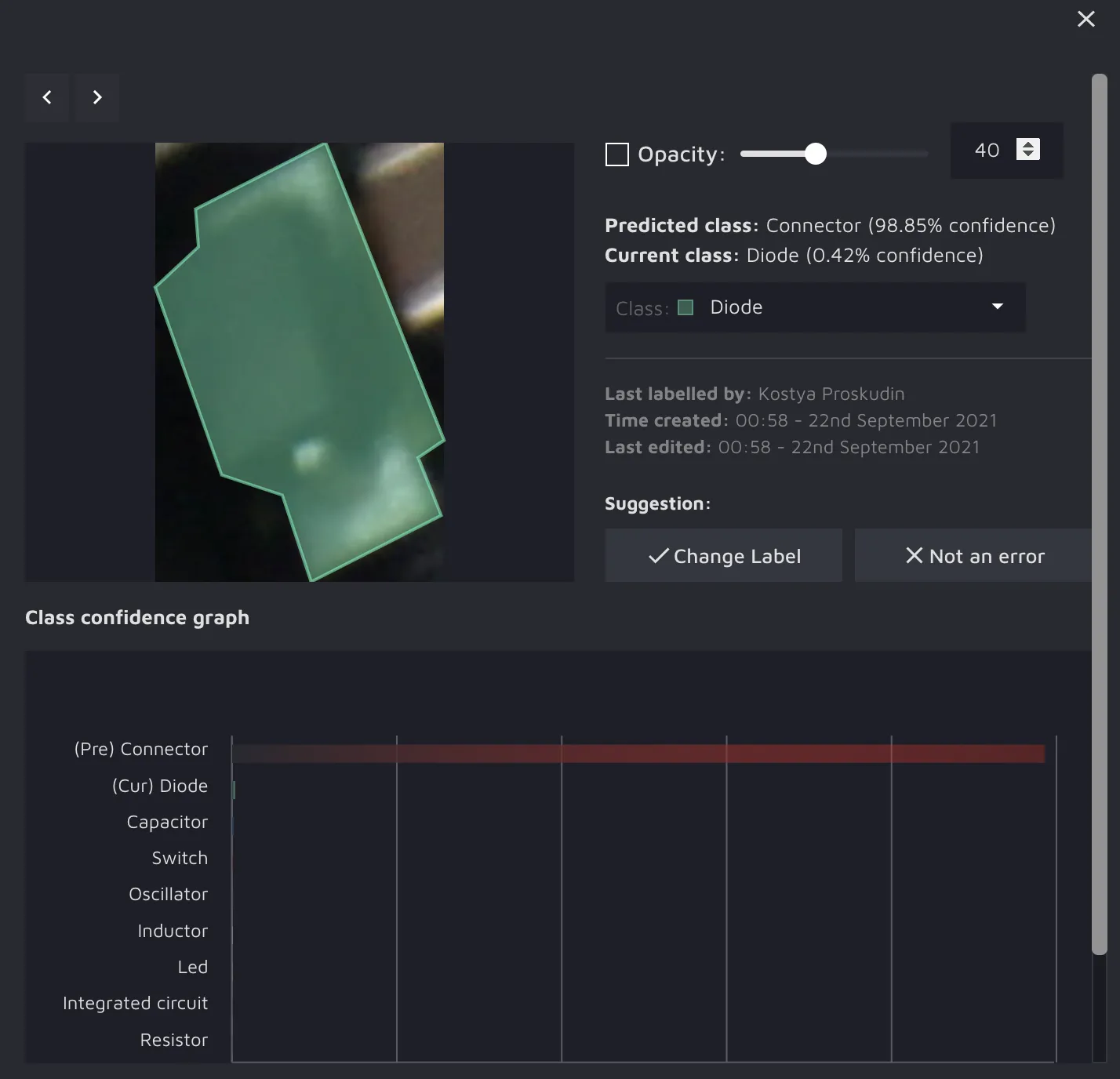
Task: Click the Oscillator label in the graph
Action: [x=168, y=894]
